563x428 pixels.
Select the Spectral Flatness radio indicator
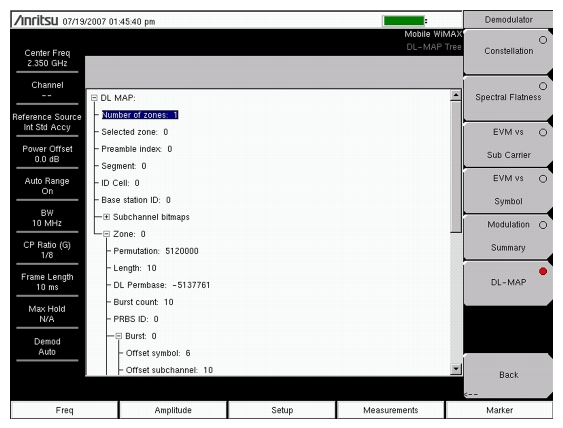pos(543,86)
